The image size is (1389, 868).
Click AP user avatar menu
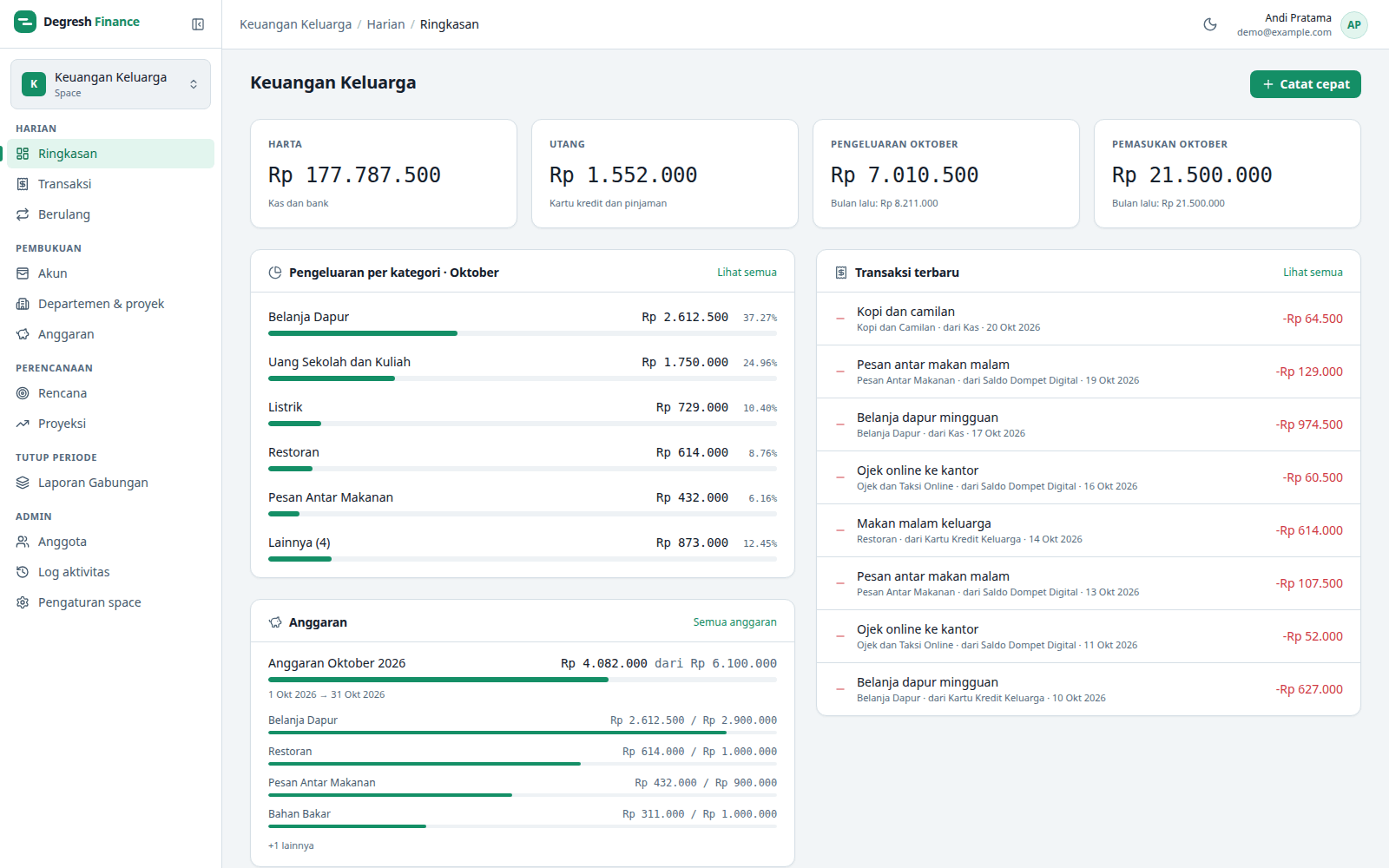pyautogui.click(x=1354, y=25)
